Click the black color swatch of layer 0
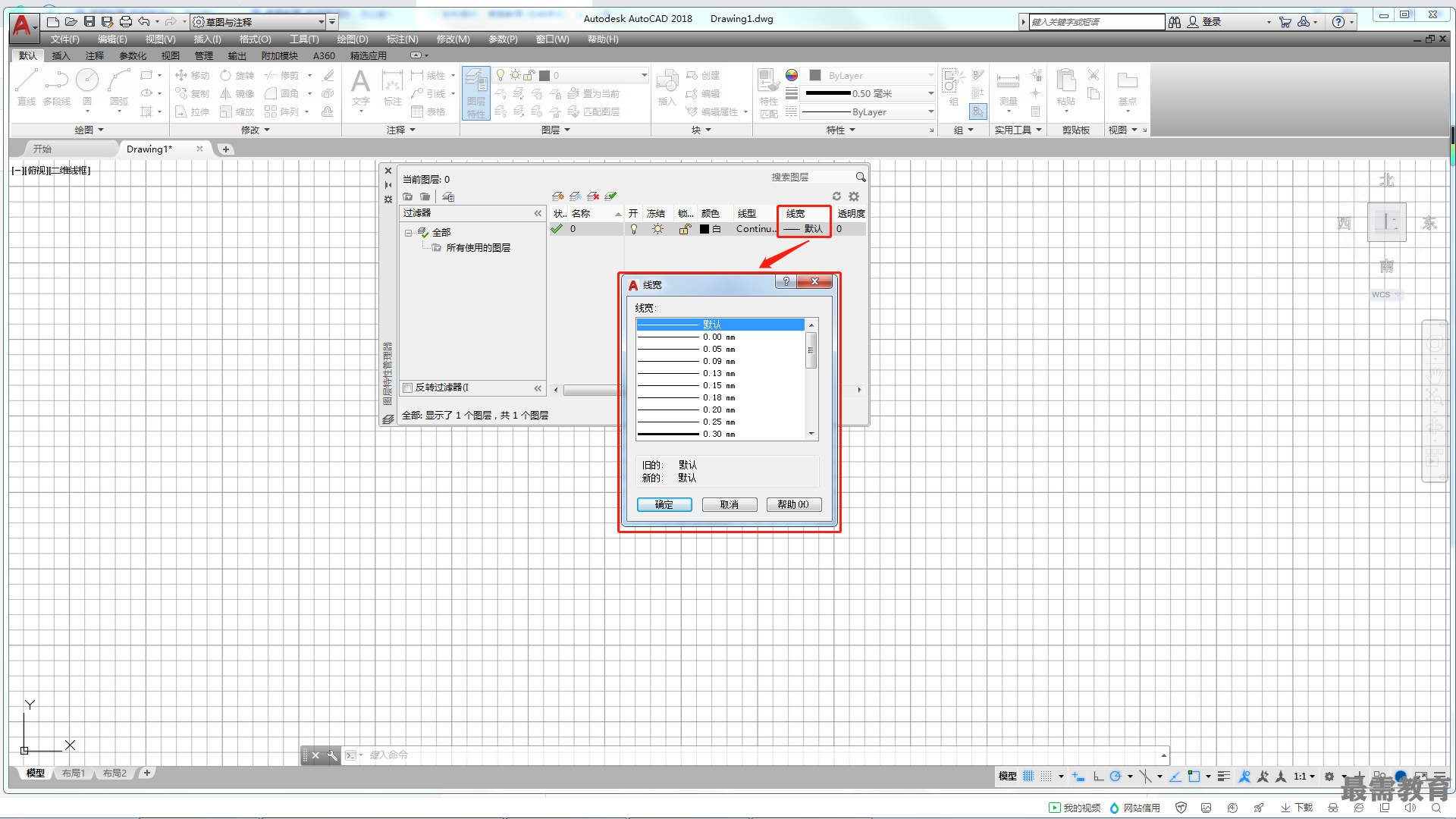The height and width of the screenshot is (819, 1456). pyautogui.click(x=704, y=229)
